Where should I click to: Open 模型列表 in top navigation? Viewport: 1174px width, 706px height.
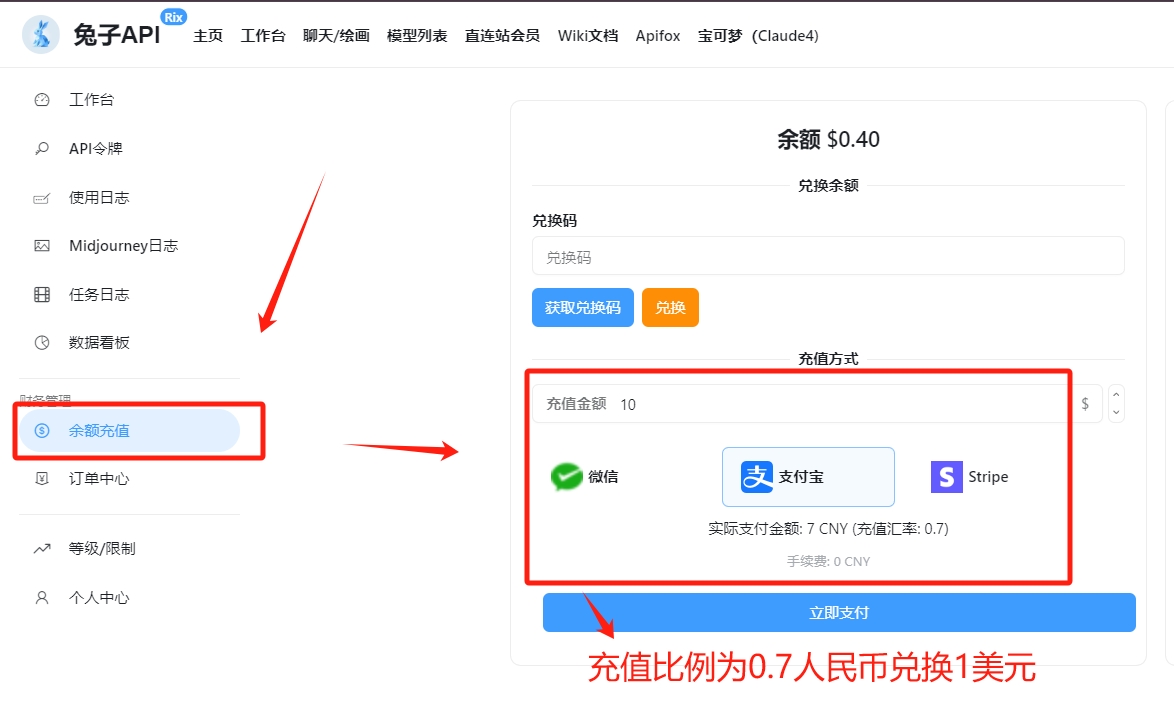(x=417, y=36)
